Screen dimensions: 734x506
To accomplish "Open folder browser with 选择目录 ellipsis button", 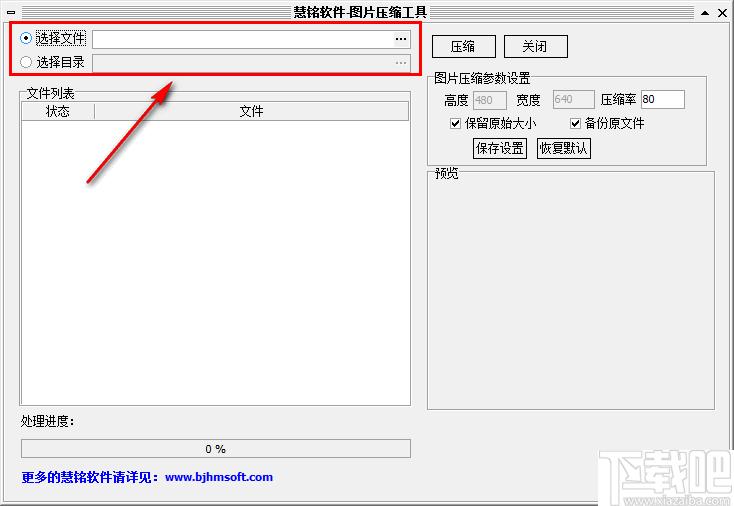I will 401,63.
